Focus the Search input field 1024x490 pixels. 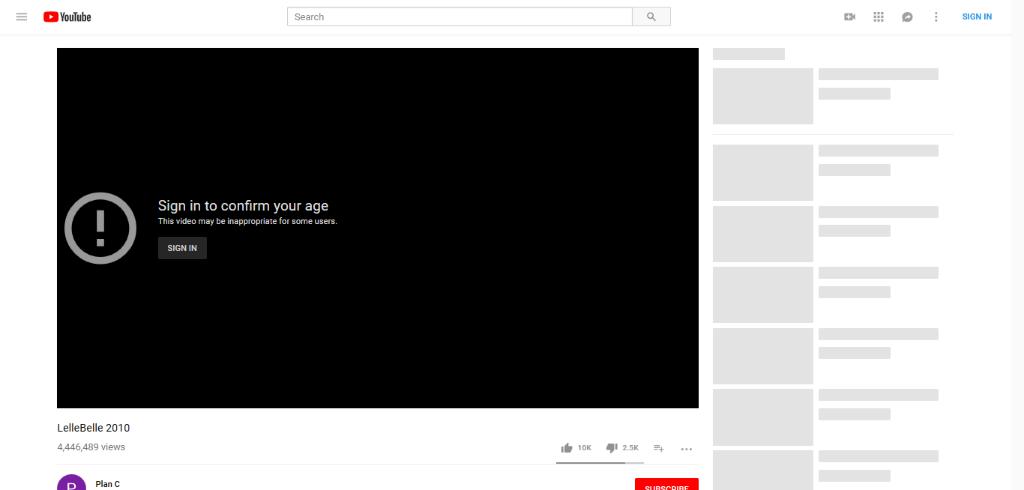[460, 17]
